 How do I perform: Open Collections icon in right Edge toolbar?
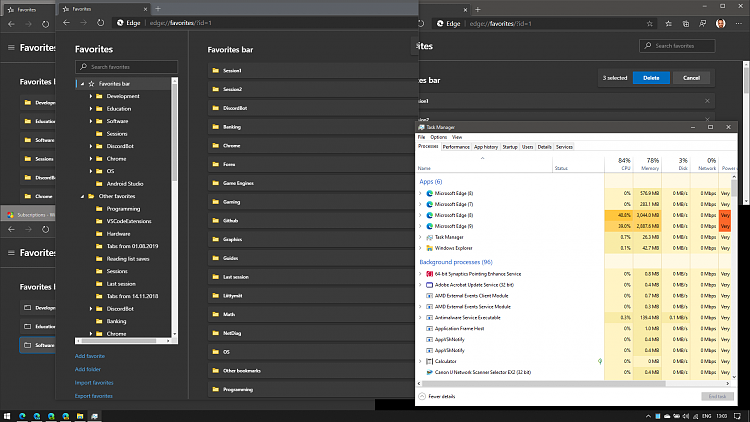(686, 23)
